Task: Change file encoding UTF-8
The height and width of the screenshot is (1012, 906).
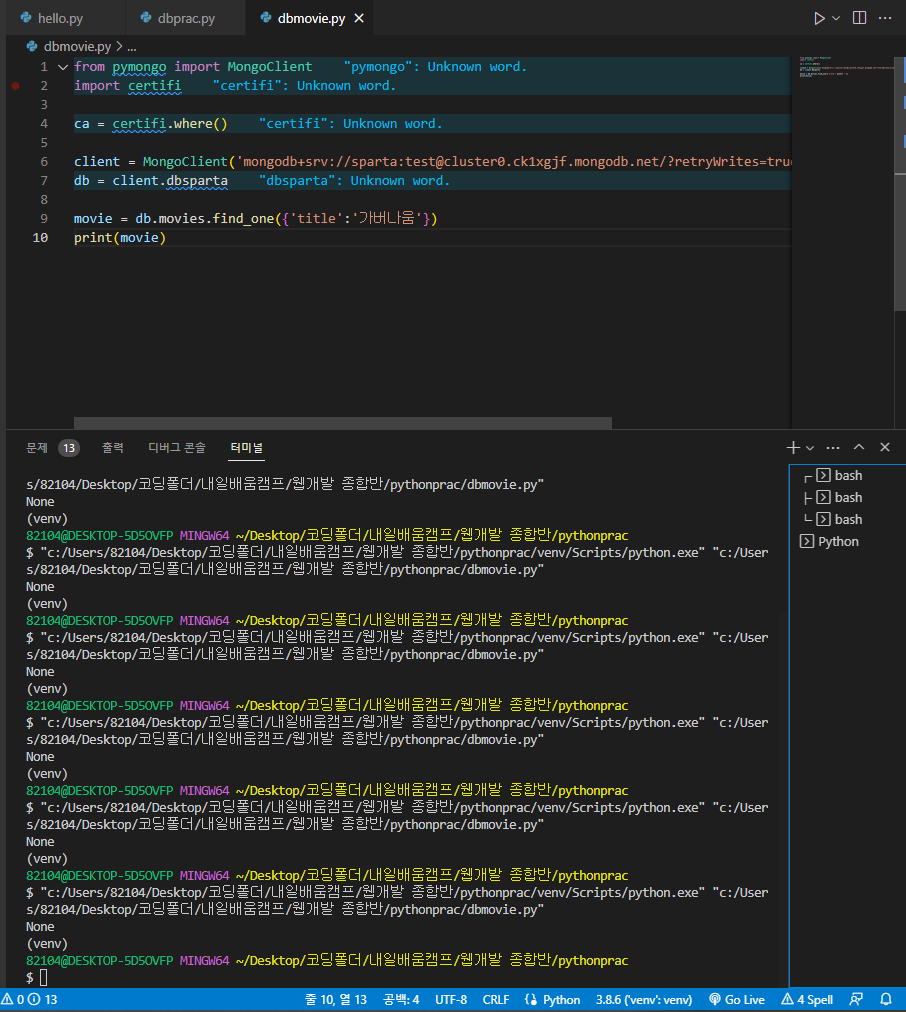Action: (450, 1000)
